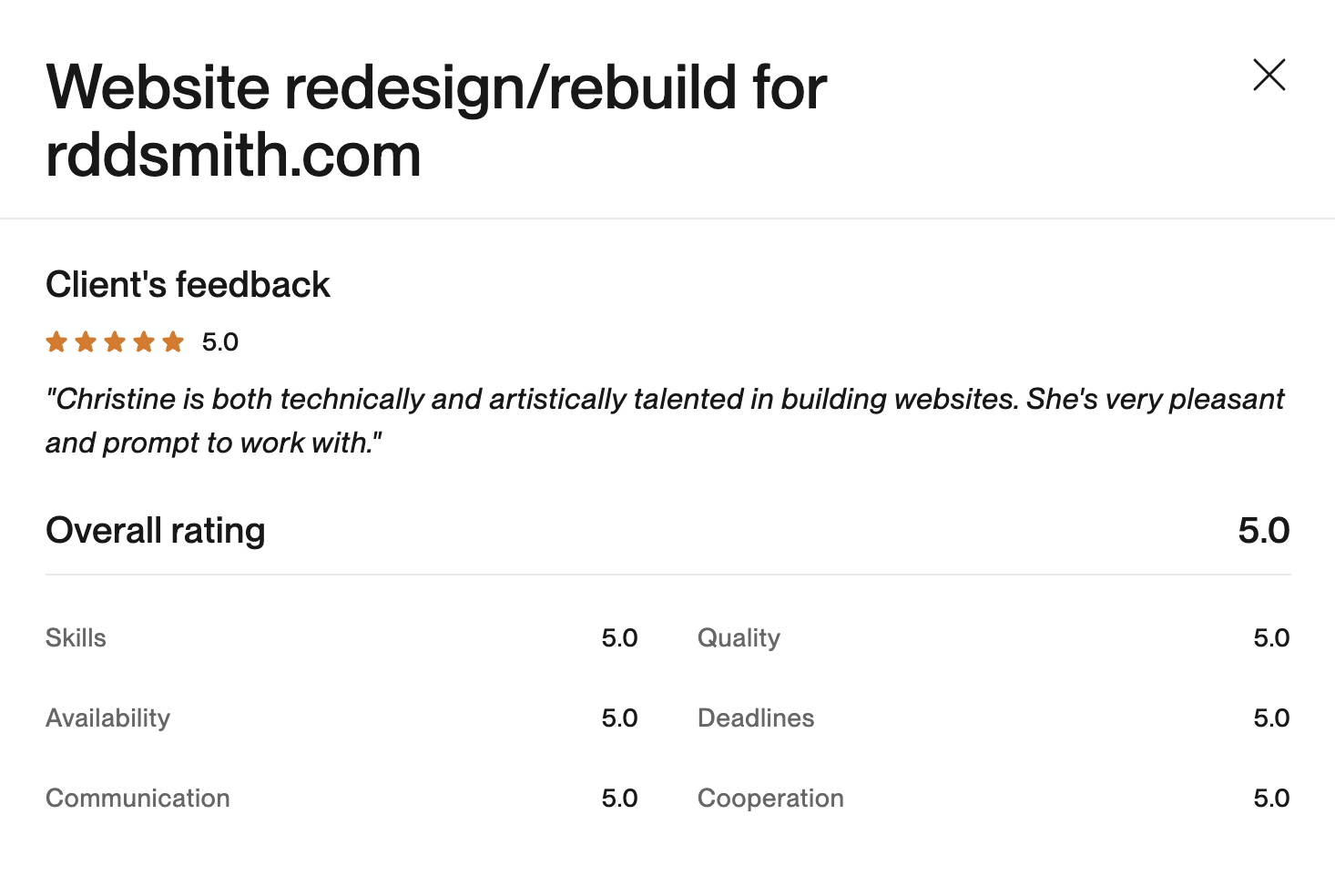Click the Client's feedback heading
Image resolution: width=1335 pixels, height=896 pixels.
tap(188, 285)
